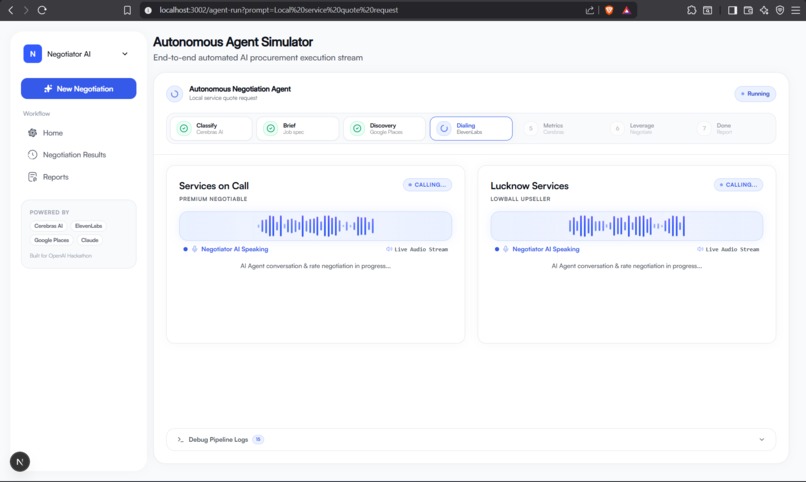Open Leo AI sparkle icon
The image size is (806, 482).
(x=764, y=10)
